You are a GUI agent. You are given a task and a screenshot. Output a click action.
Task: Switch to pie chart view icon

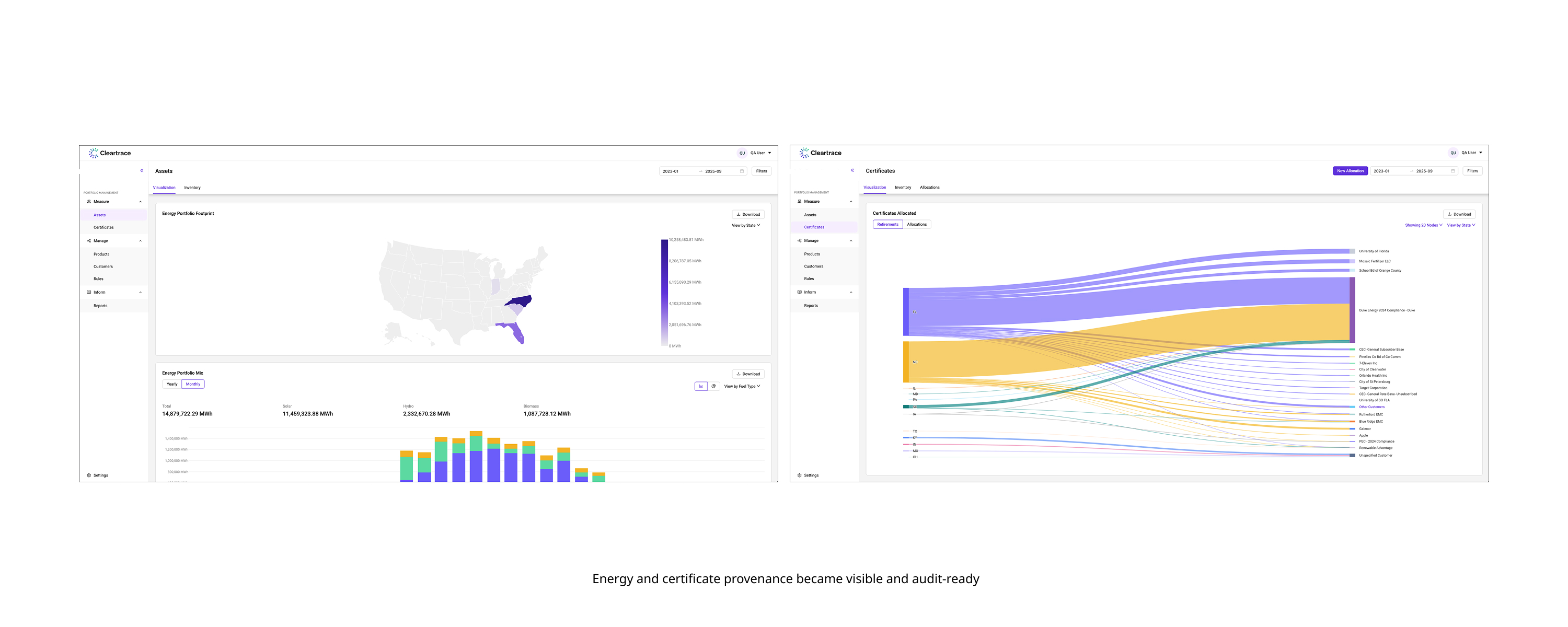(x=713, y=386)
